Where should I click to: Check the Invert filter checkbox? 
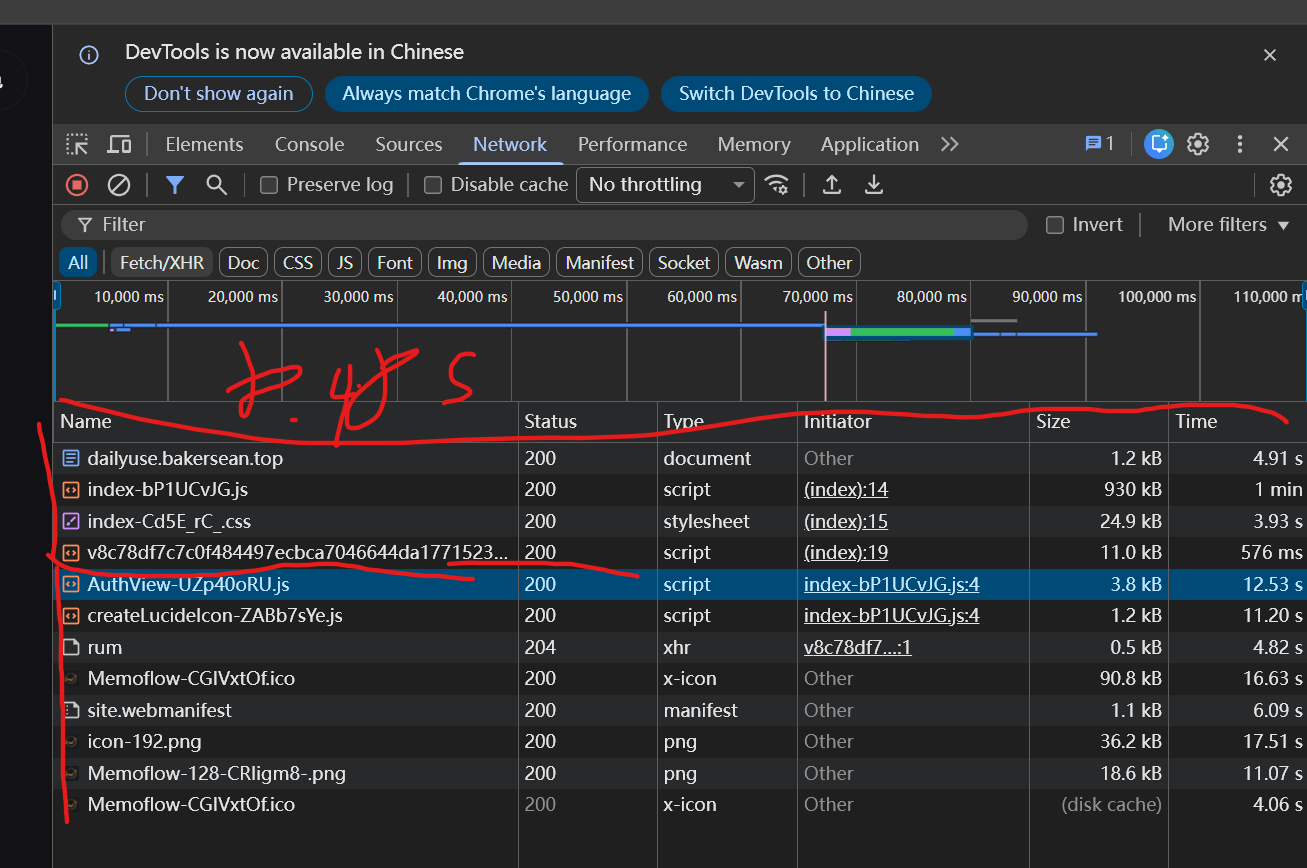(x=1055, y=225)
